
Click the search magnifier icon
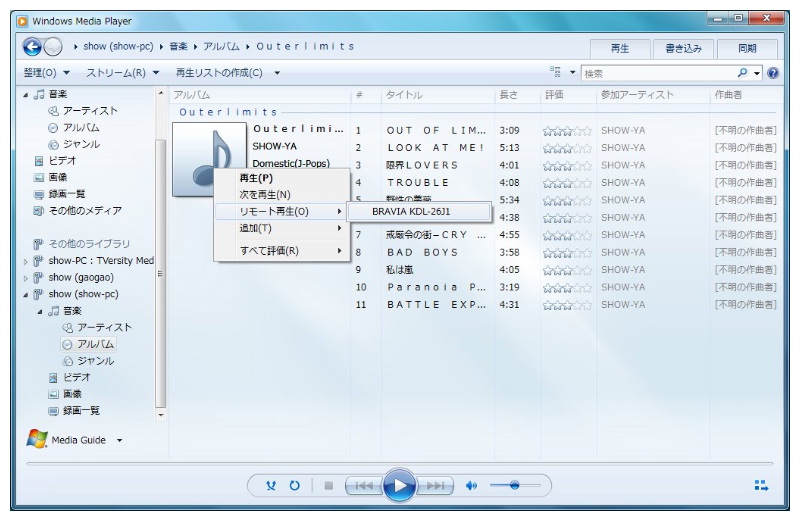coord(742,73)
